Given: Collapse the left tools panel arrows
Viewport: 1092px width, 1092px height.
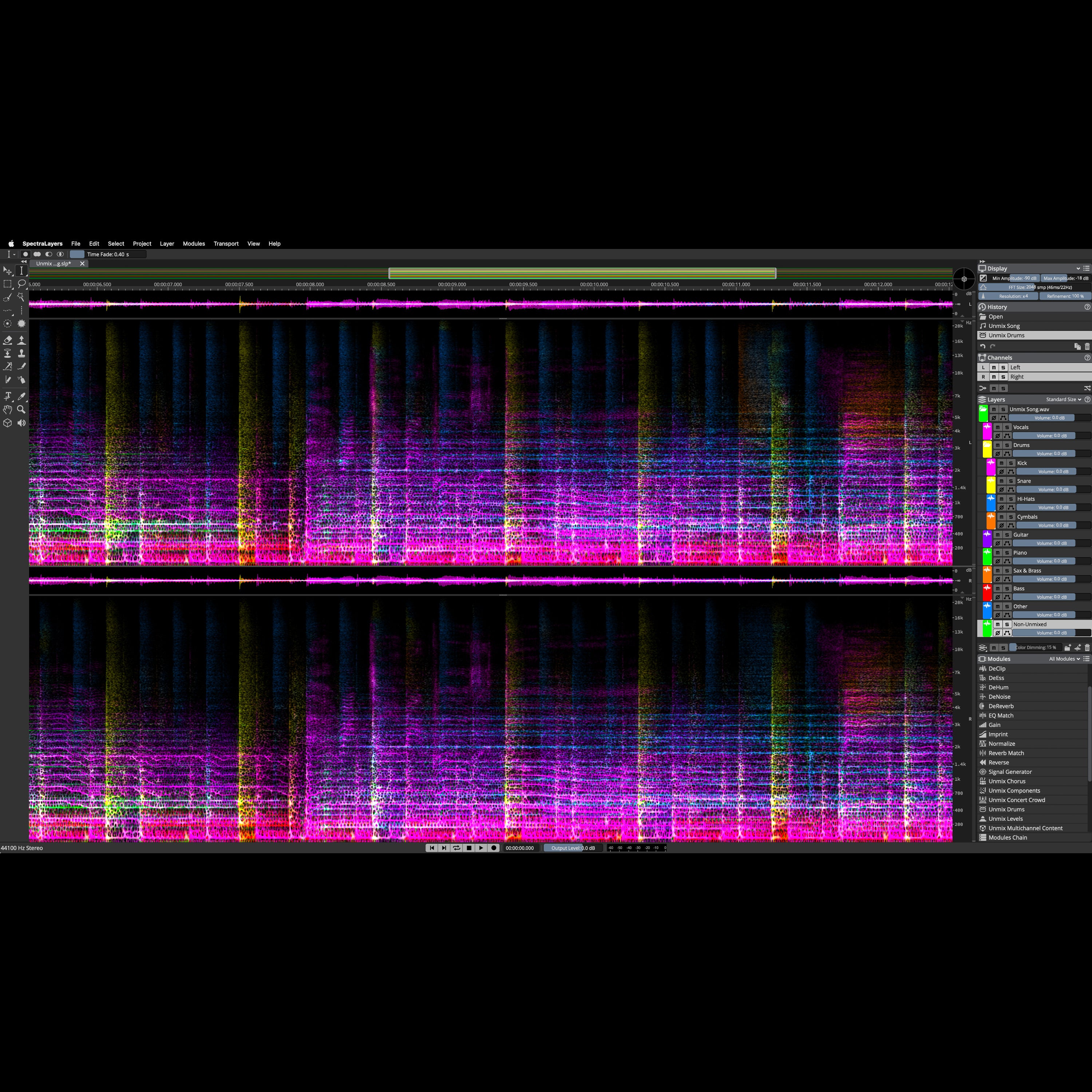Looking at the screenshot, I should coord(24,262).
